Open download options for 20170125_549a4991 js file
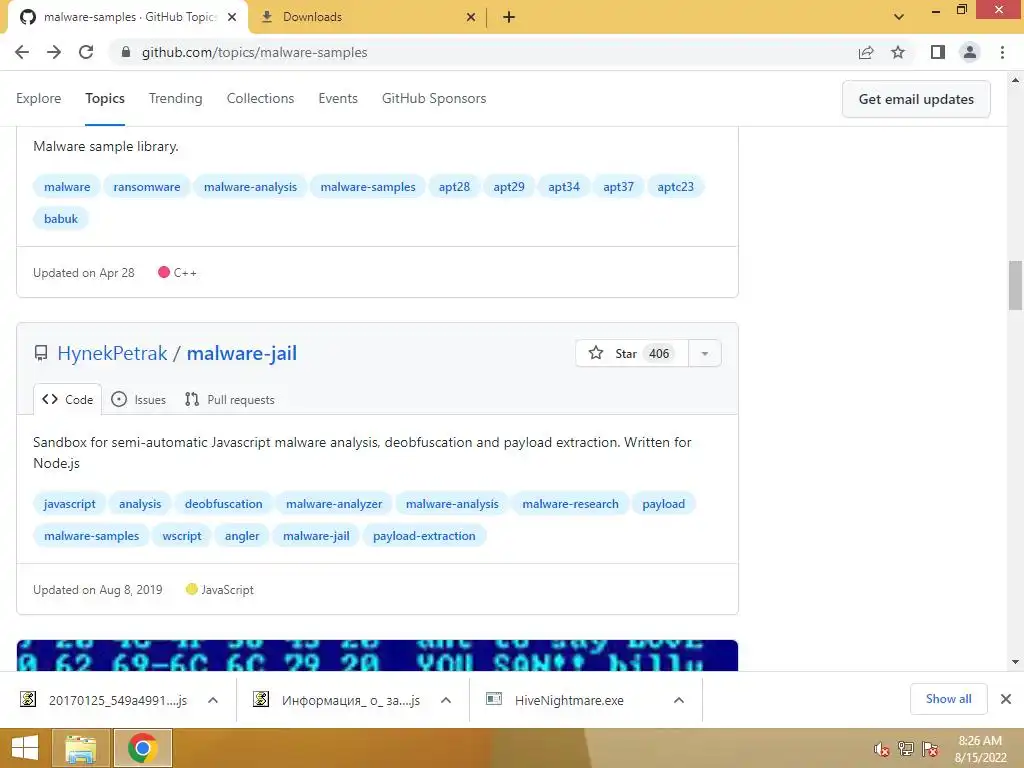The height and width of the screenshot is (768, 1024). tap(212, 700)
